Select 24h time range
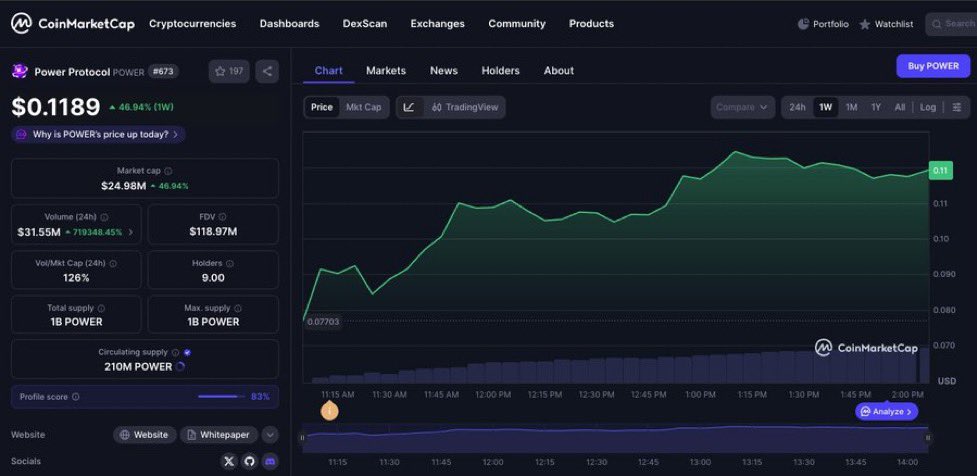Viewport: 977px width, 476px height. click(x=798, y=107)
